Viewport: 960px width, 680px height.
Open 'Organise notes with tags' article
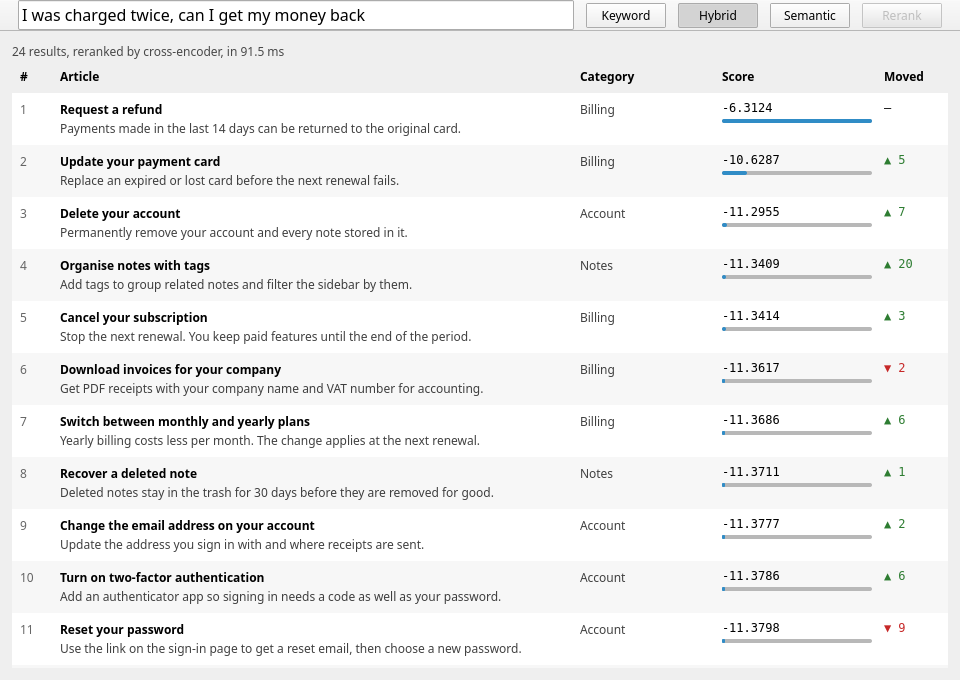point(135,266)
